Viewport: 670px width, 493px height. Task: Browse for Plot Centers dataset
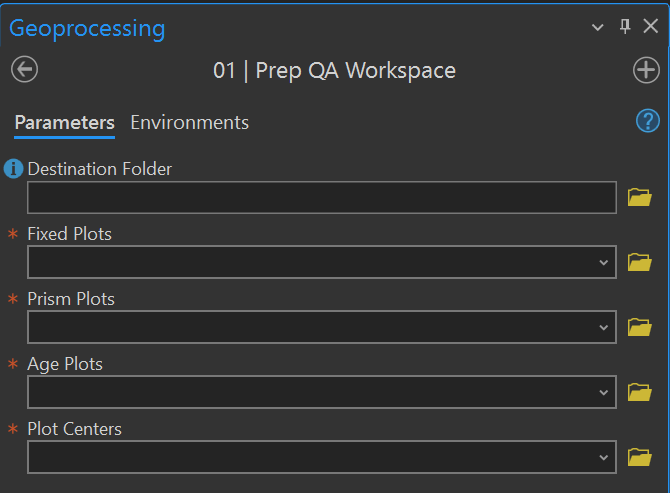(639, 457)
